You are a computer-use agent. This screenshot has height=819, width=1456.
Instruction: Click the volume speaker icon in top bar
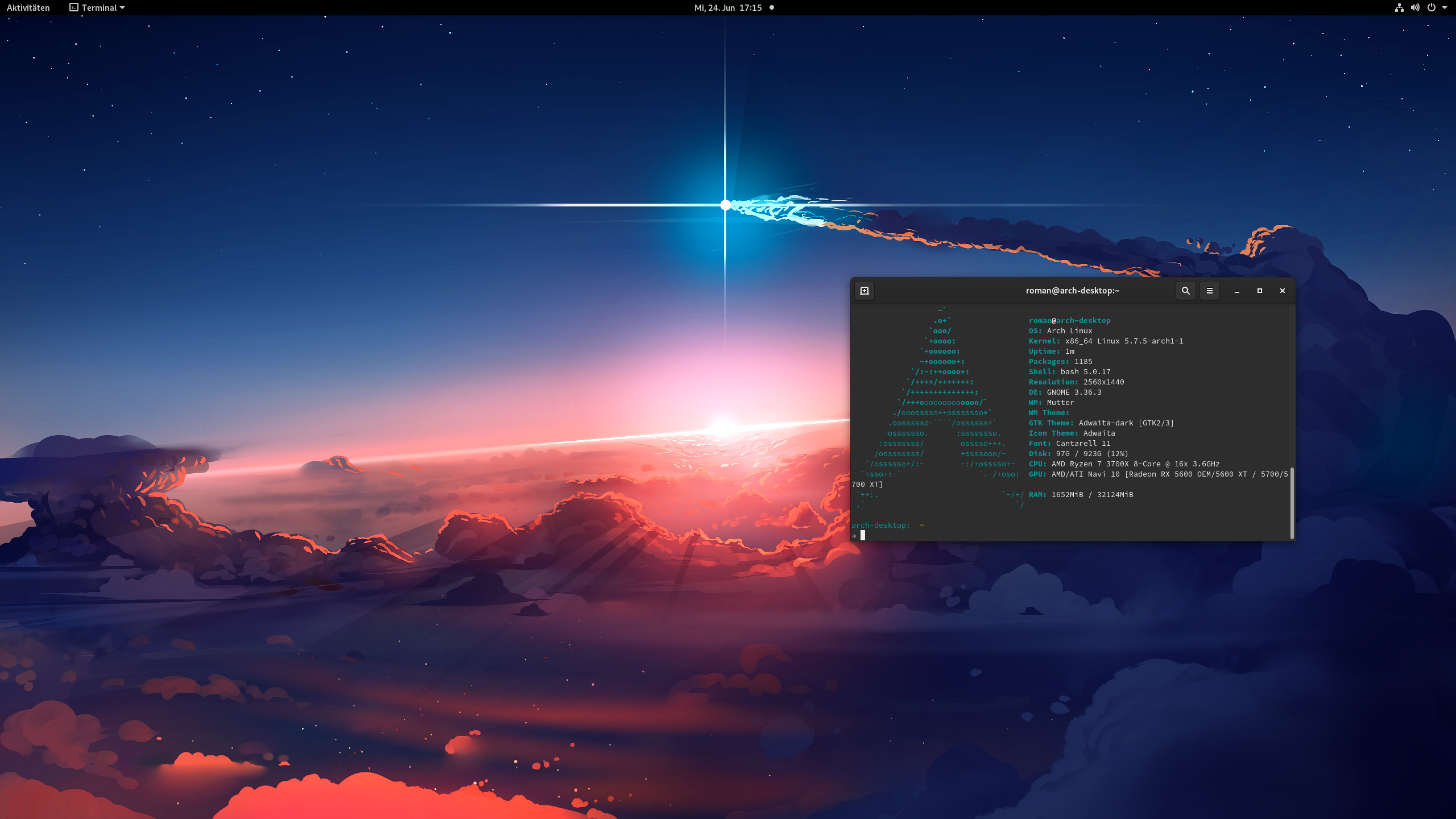1415,7
